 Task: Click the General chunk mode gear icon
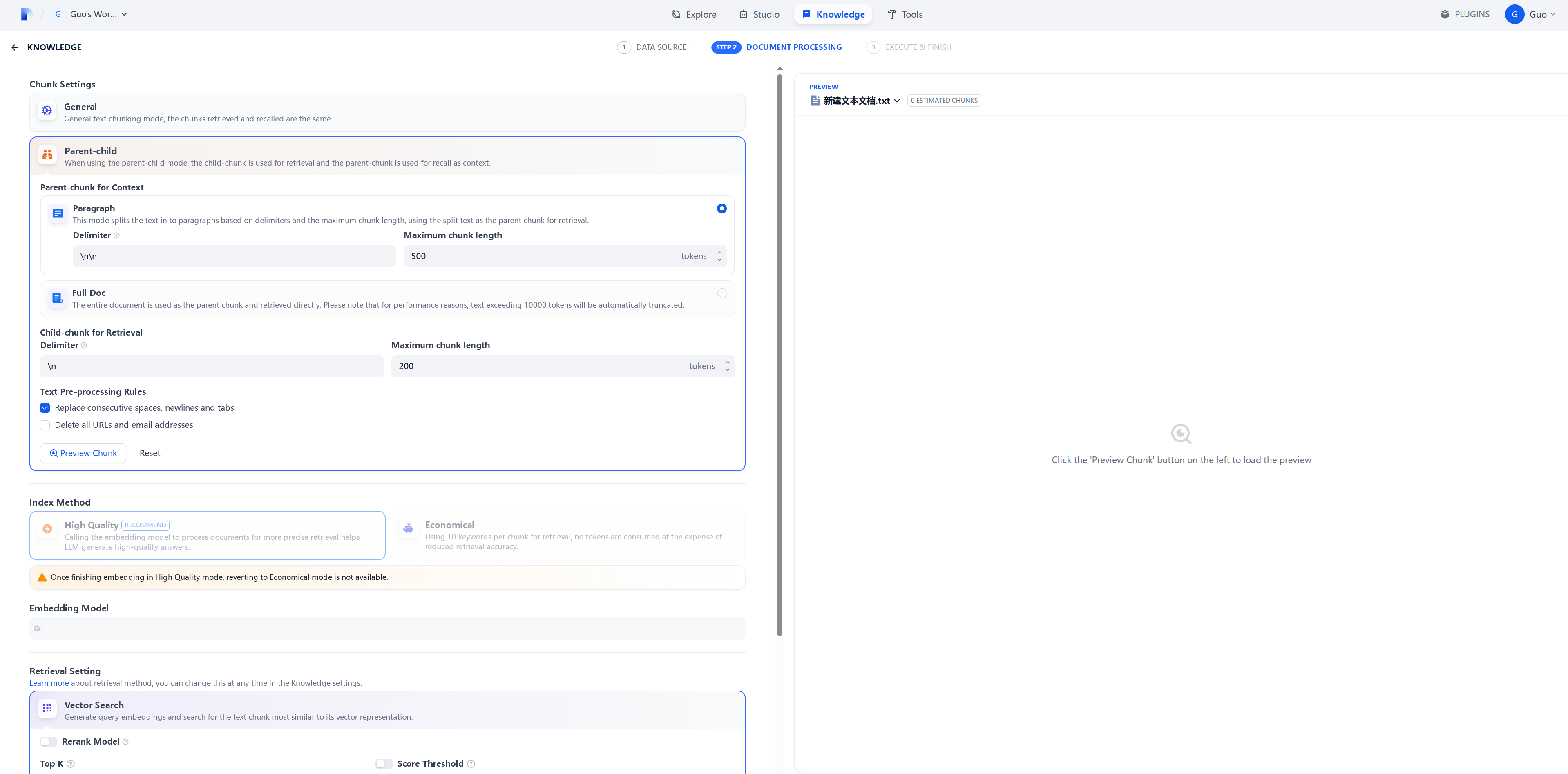(x=47, y=111)
